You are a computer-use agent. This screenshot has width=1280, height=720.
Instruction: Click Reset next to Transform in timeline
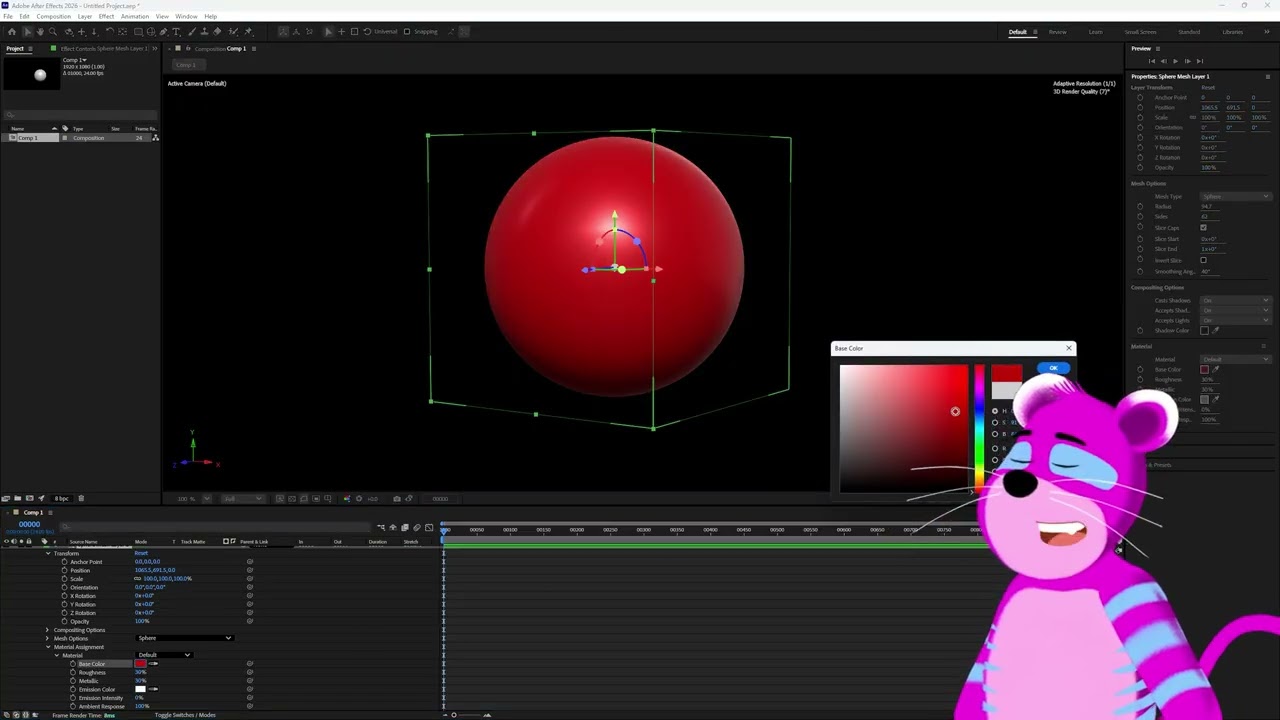[x=141, y=553]
